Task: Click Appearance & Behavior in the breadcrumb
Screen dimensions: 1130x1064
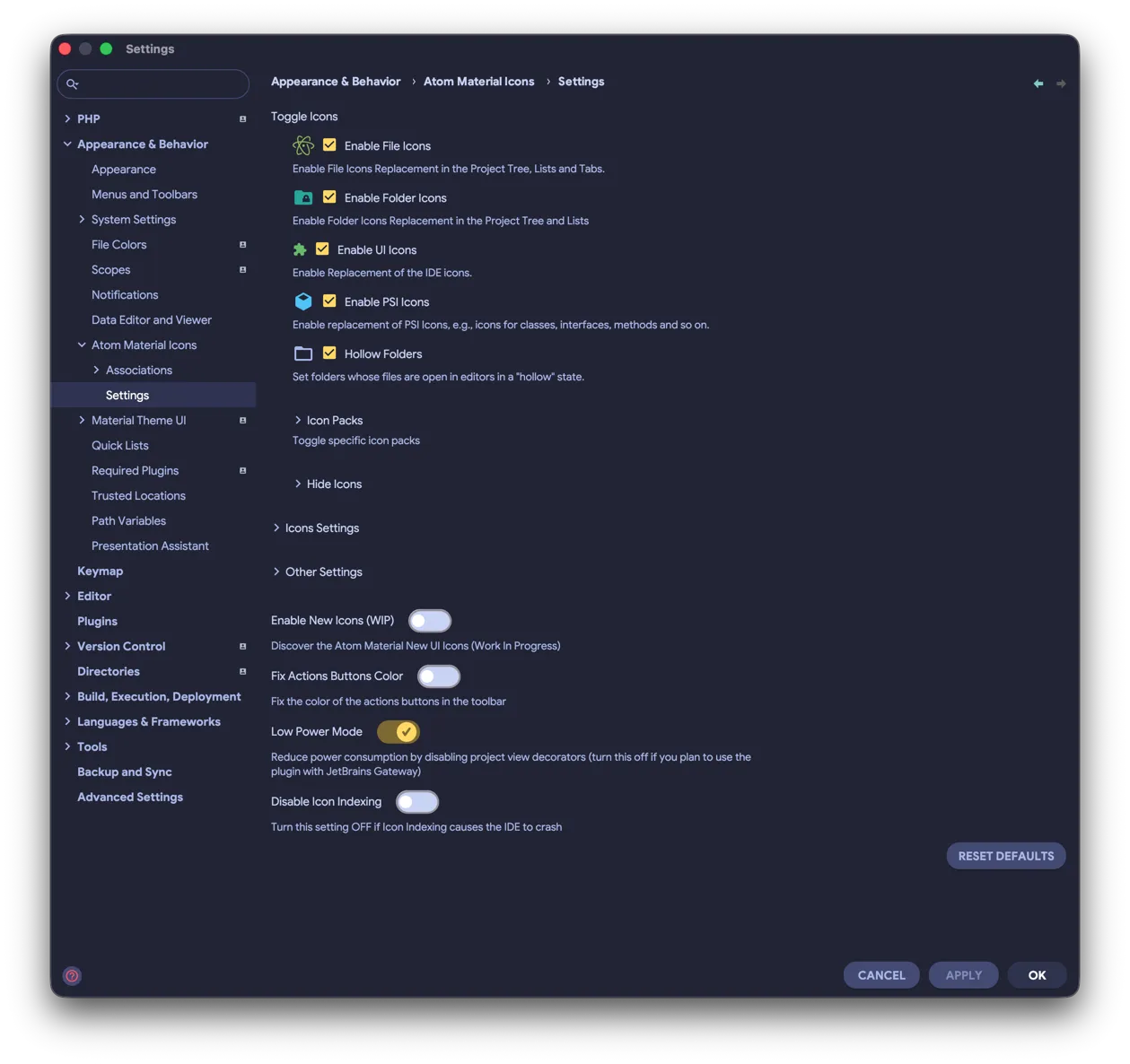Action: [336, 82]
